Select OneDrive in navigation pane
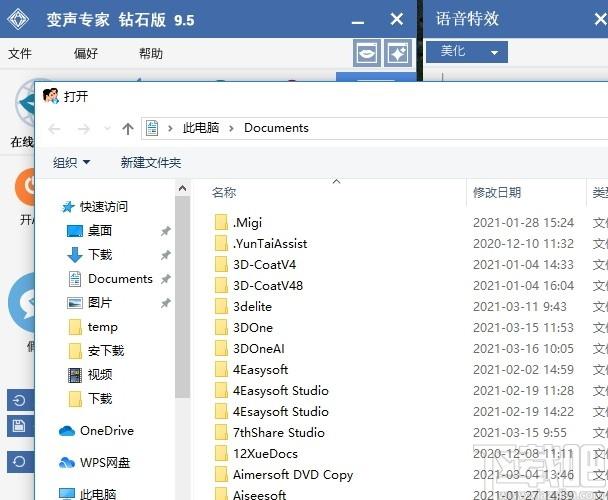The image size is (608, 500). [96, 431]
